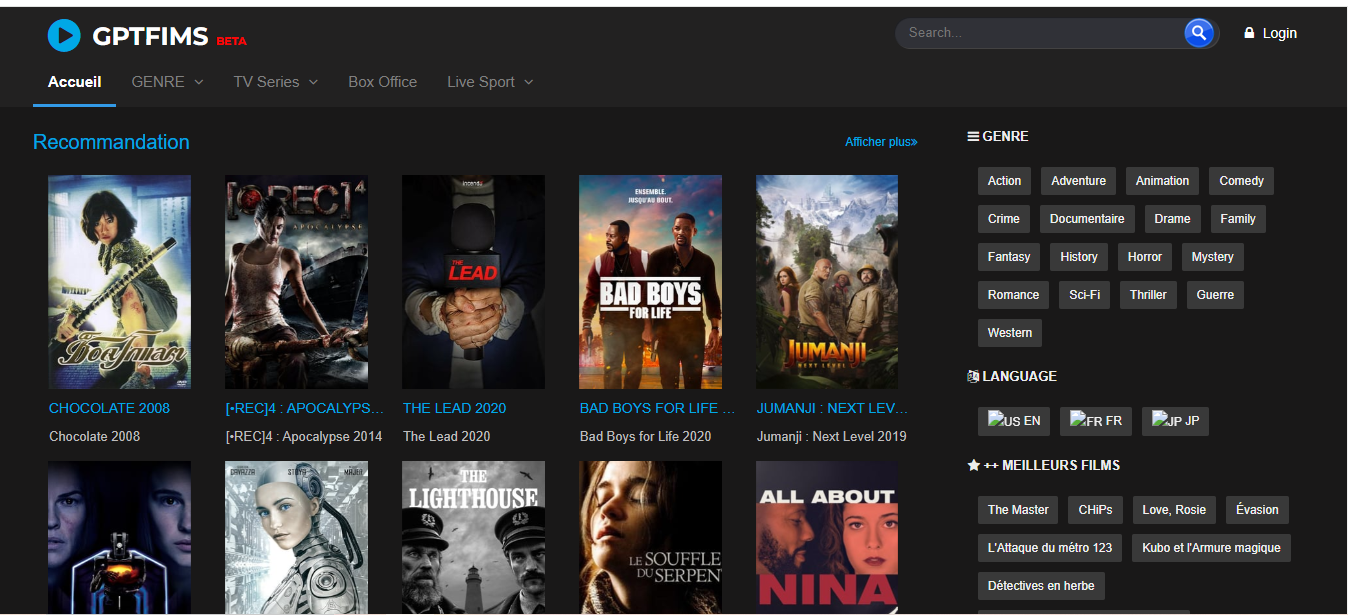Screen dimensions: 1348x615
Task: Select the Romance genre tag
Action: click(x=1013, y=295)
